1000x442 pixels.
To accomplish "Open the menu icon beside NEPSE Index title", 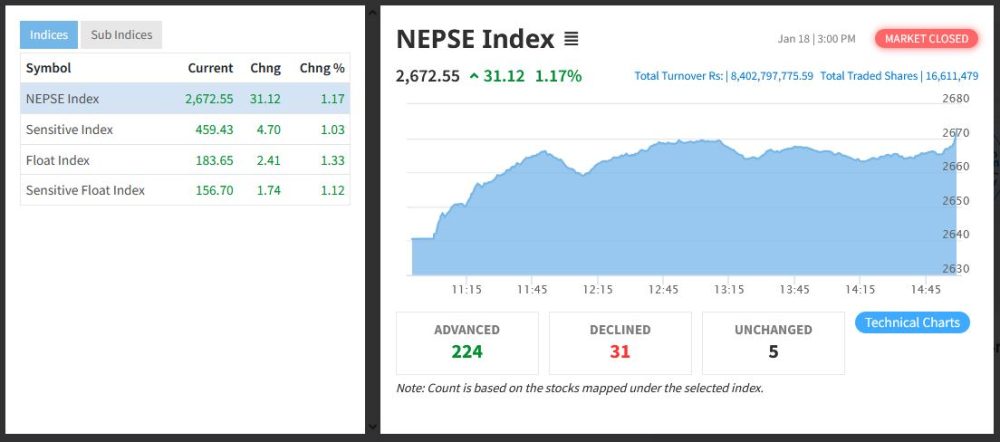I will [x=571, y=39].
